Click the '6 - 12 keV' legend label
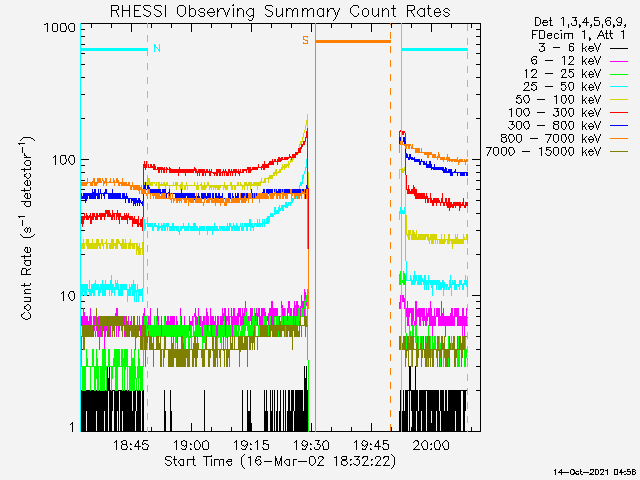This screenshot has height=480, width=640. pyautogui.click(x=566, y=61)
